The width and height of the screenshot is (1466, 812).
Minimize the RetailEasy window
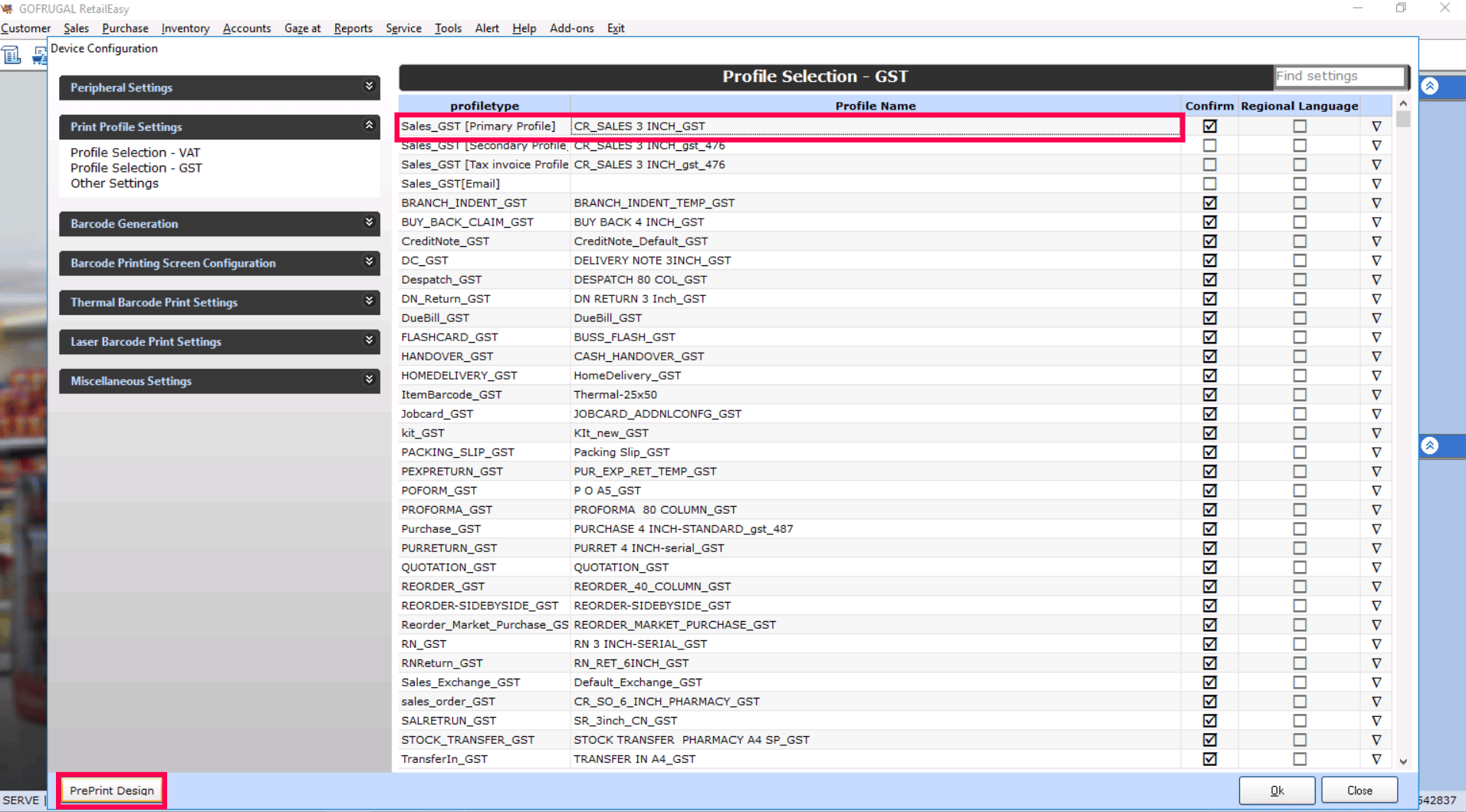pyautogui.click(x=1358, y=8)
